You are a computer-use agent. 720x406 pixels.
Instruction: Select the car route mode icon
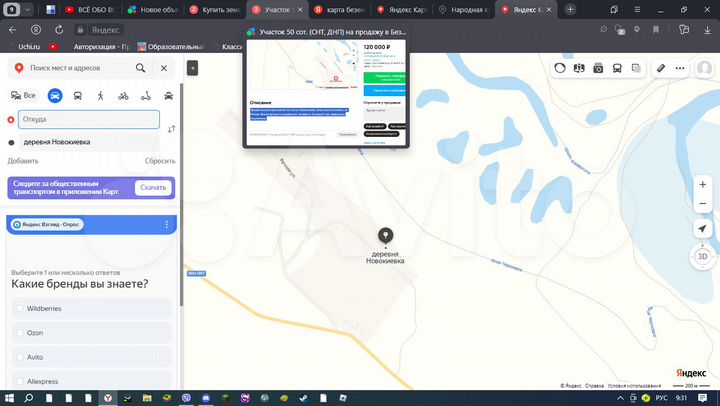tap(55, 96)
